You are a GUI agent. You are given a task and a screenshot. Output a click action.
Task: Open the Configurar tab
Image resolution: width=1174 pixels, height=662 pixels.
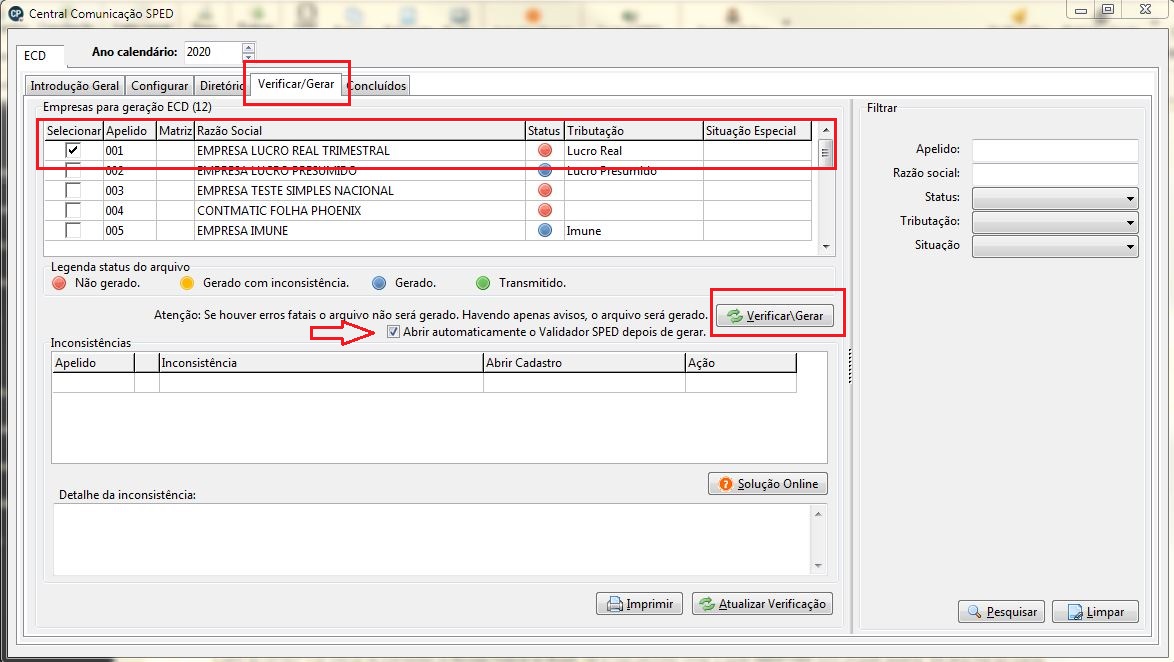[160, 86]
